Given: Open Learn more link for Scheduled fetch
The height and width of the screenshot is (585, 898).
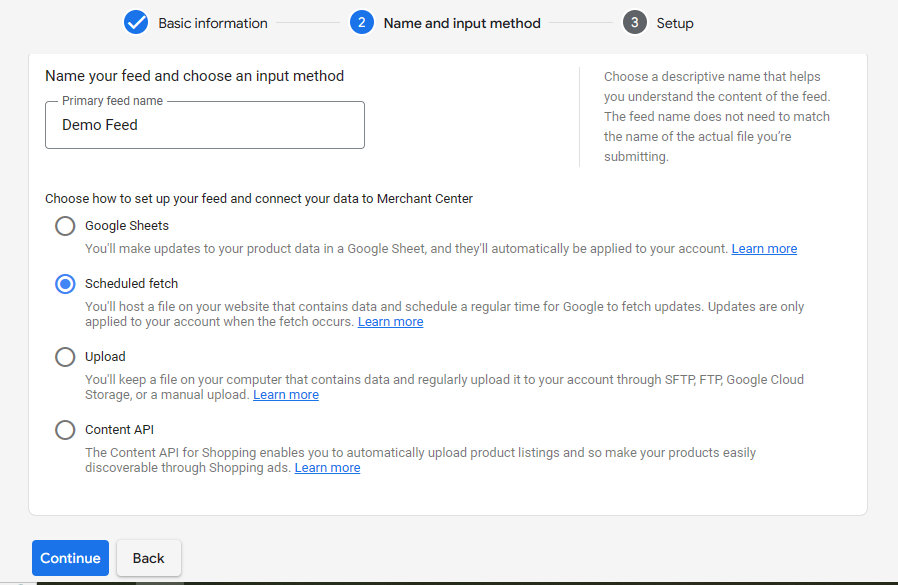Looking at the screenshot, I should (390, 322).
